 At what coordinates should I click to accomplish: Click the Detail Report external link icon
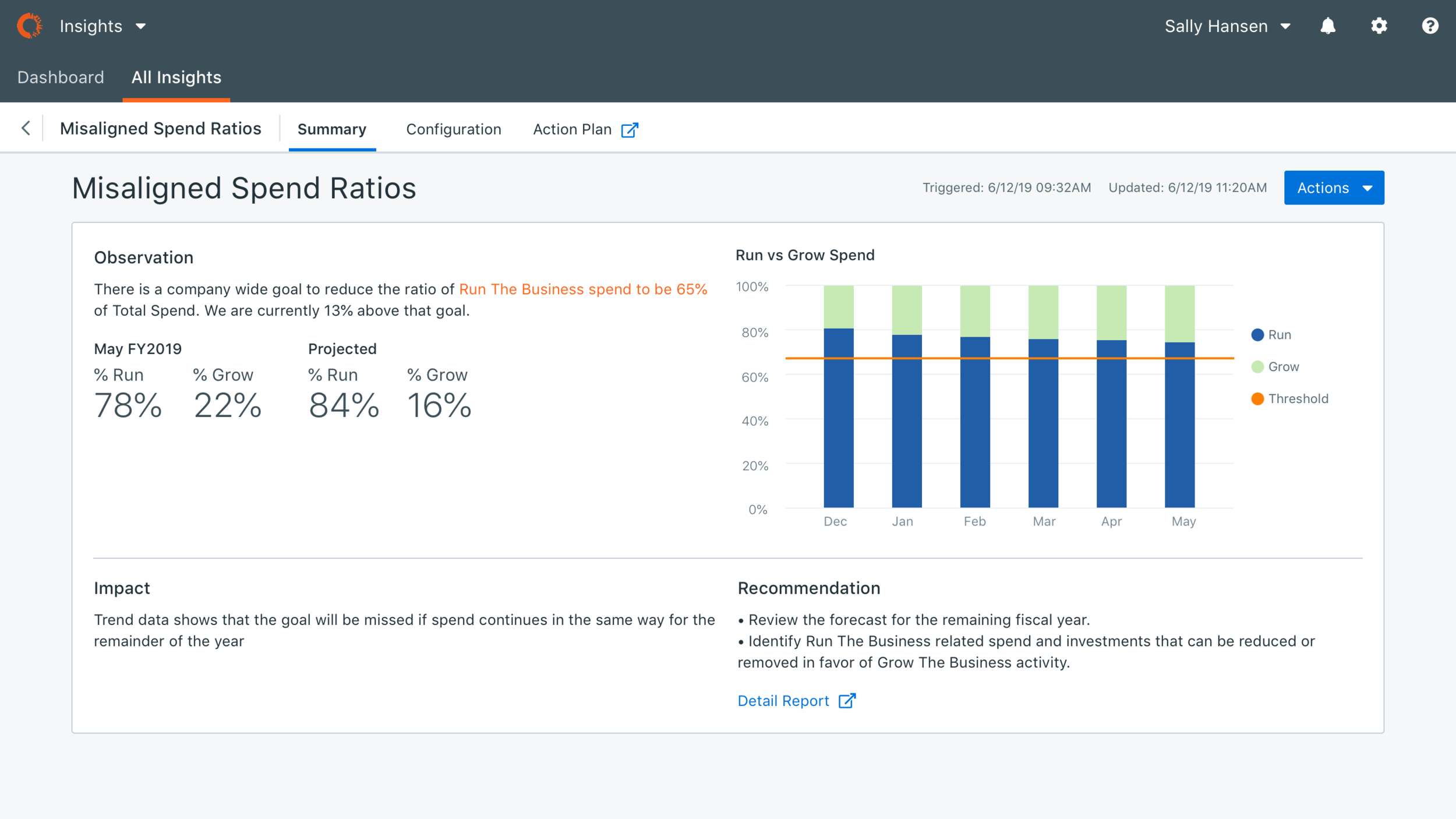(847, 701)
